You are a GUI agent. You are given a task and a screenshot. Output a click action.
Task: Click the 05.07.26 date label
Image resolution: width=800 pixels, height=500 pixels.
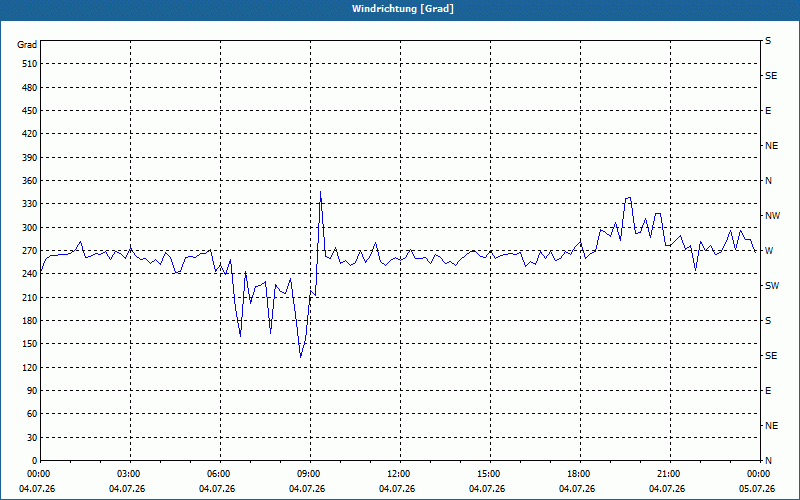[x=757, y=489]
